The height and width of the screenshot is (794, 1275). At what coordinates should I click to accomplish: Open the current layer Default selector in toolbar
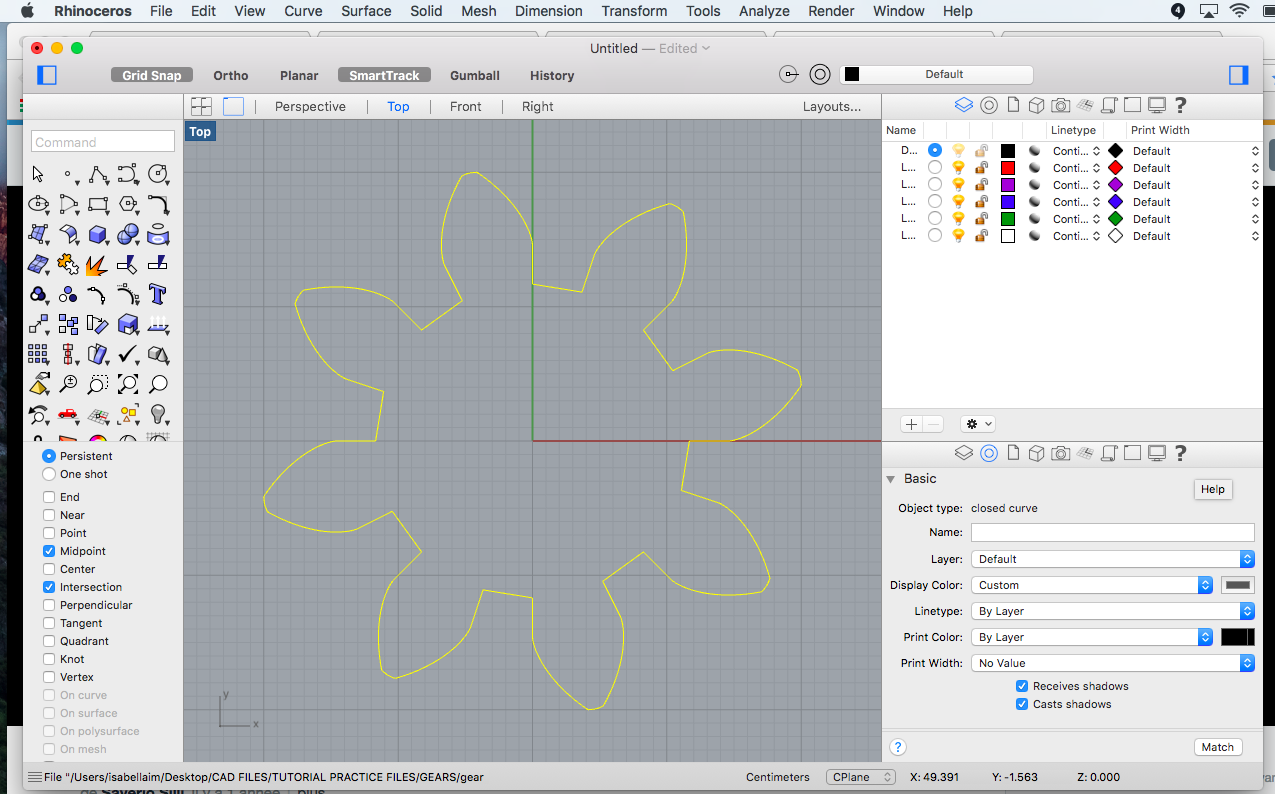(936, 74)
